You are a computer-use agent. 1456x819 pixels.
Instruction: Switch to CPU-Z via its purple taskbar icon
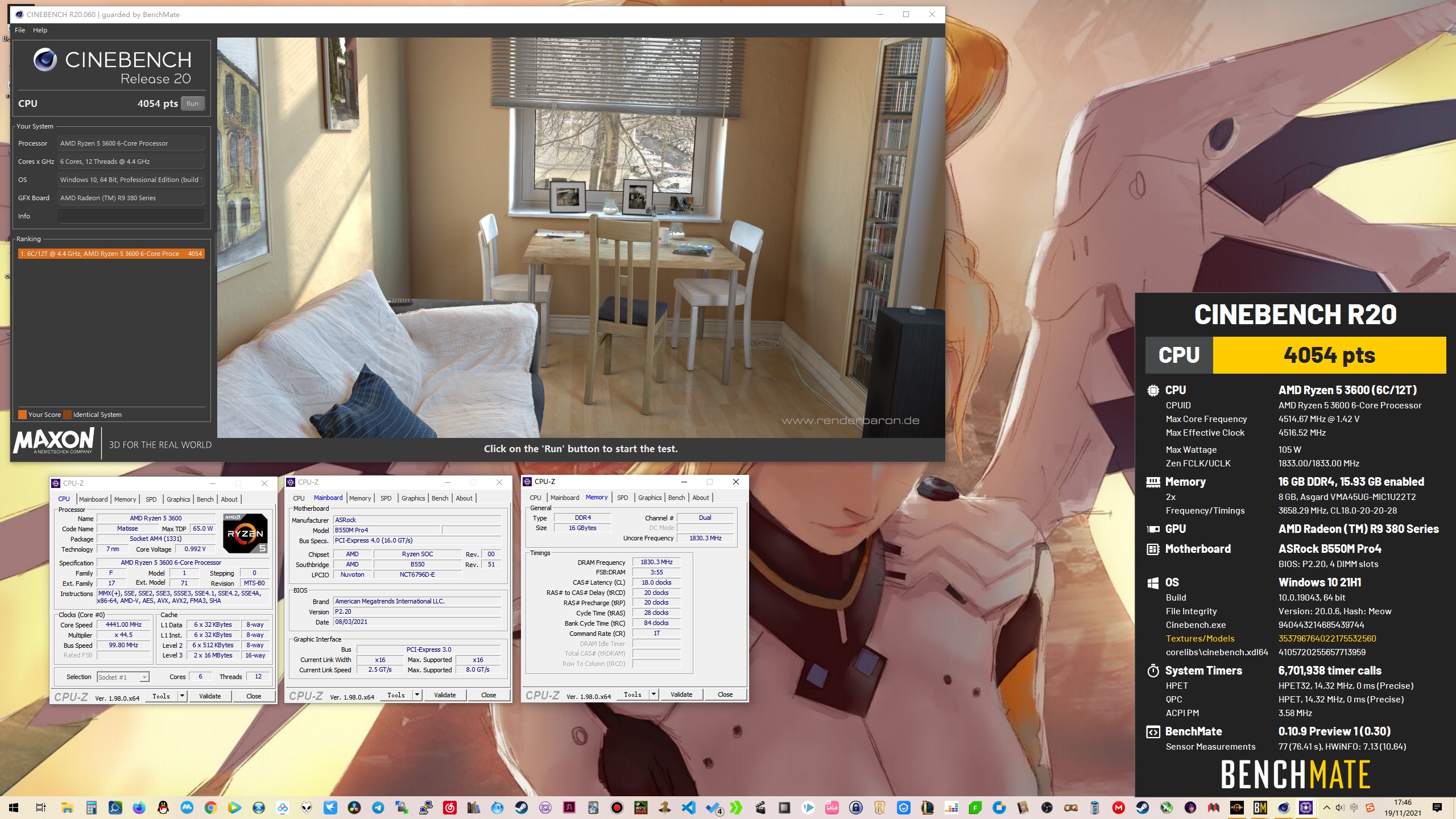[x=1306, y=808]
